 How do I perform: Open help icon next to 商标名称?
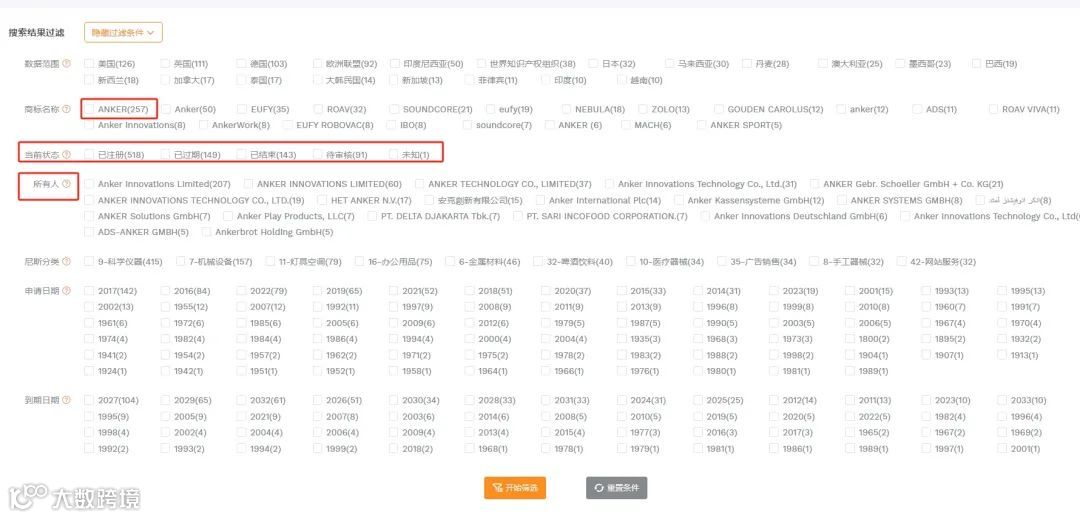67,110
